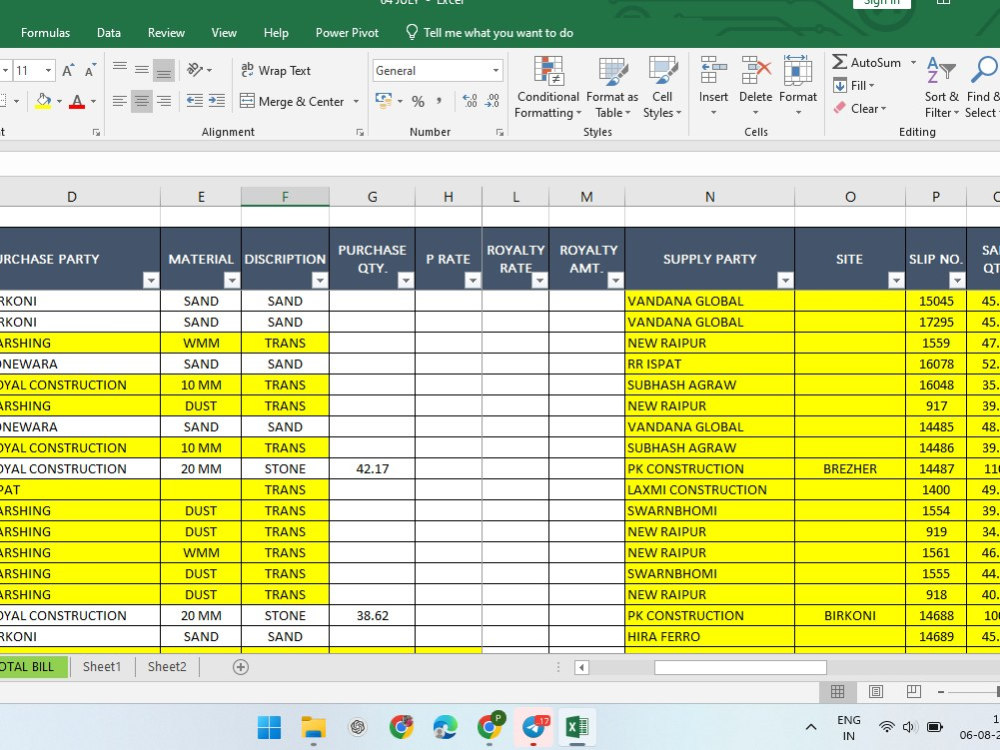
Task: Insert cells using Insert button
Action: (713, 87)
